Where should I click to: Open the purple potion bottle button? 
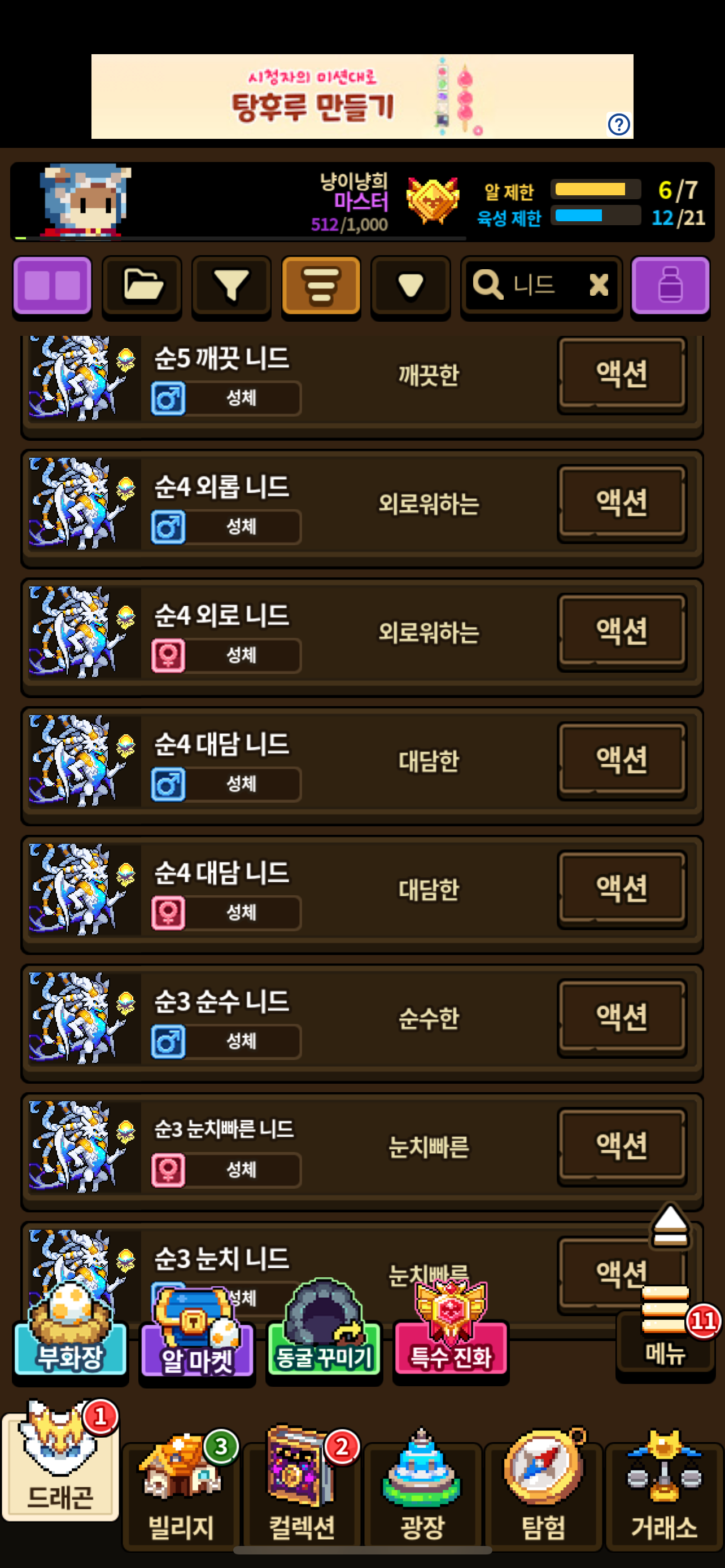[670, 286]
